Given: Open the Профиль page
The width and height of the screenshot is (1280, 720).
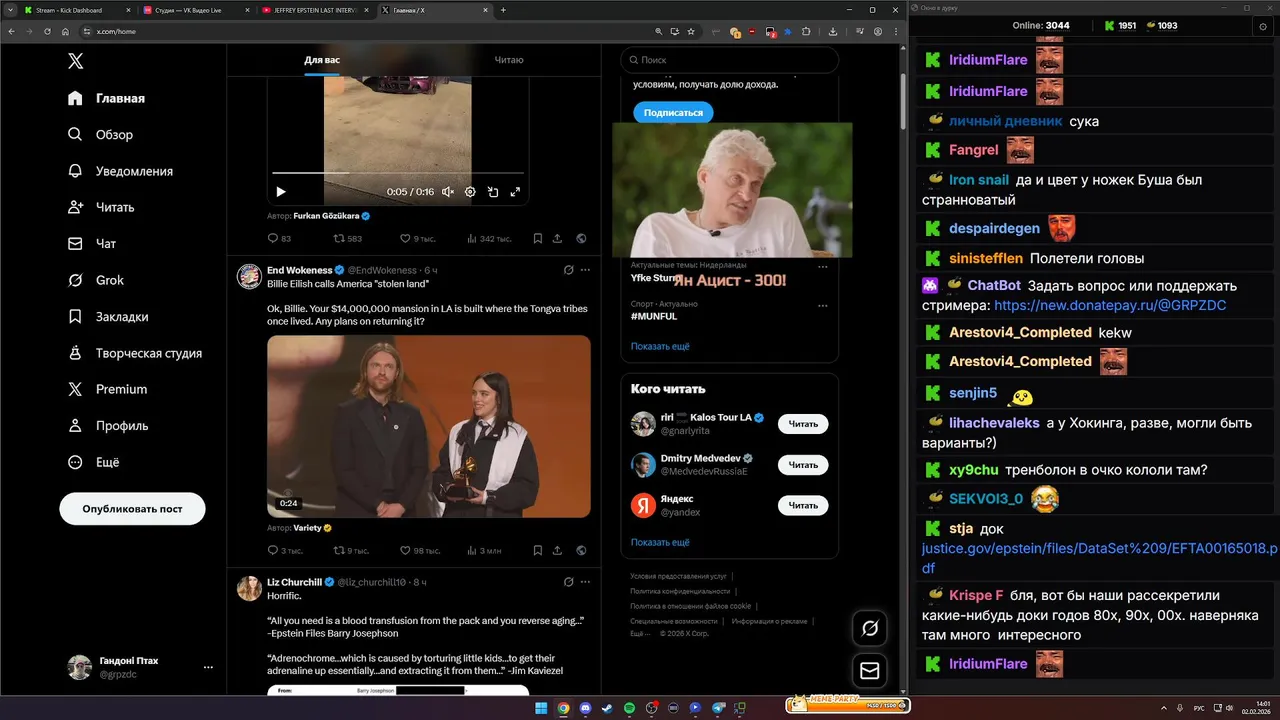Looking at the screenshot, I should [107, 425].
